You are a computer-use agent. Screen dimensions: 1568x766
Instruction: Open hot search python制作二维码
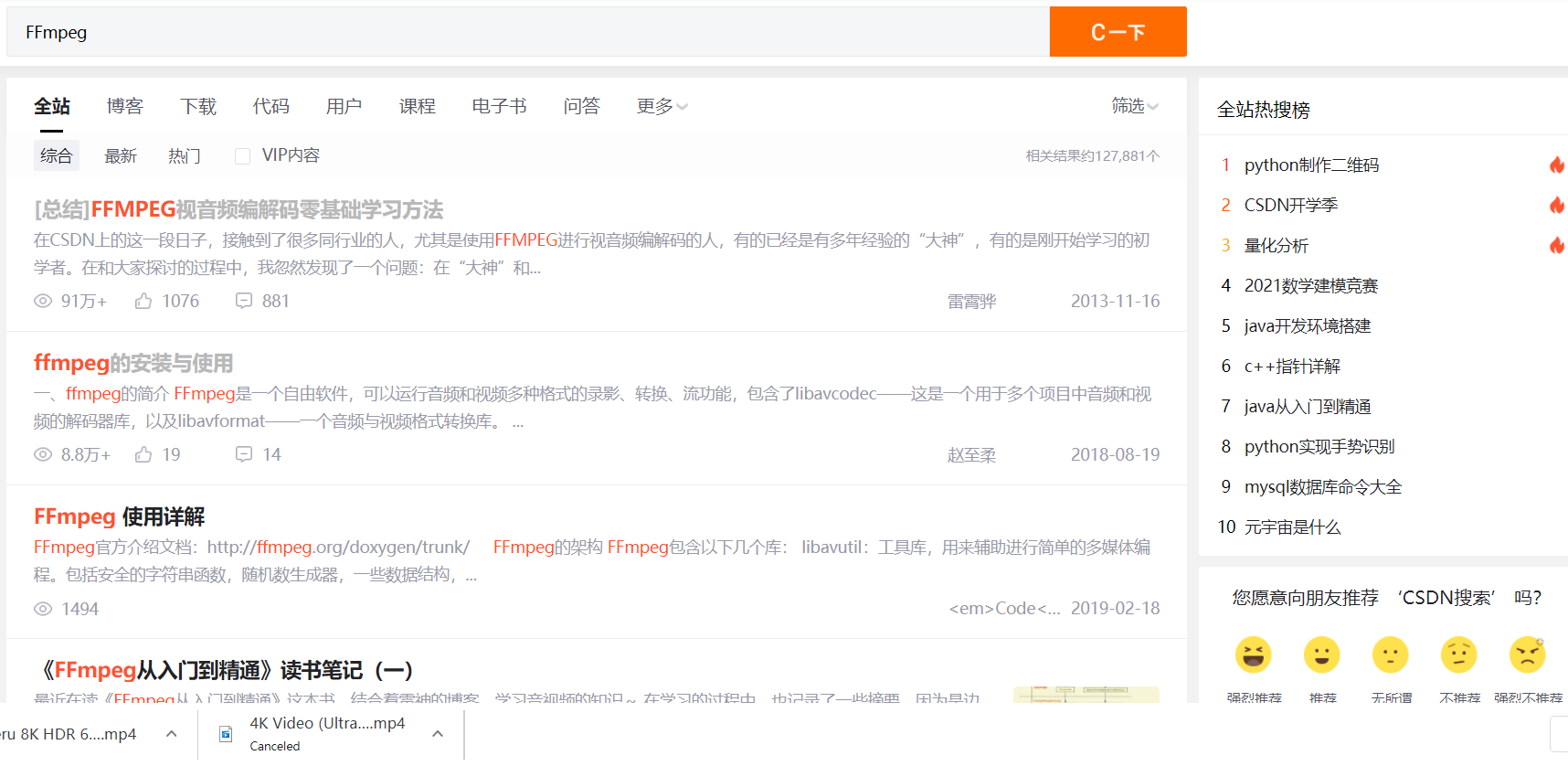pos(1311,165)
